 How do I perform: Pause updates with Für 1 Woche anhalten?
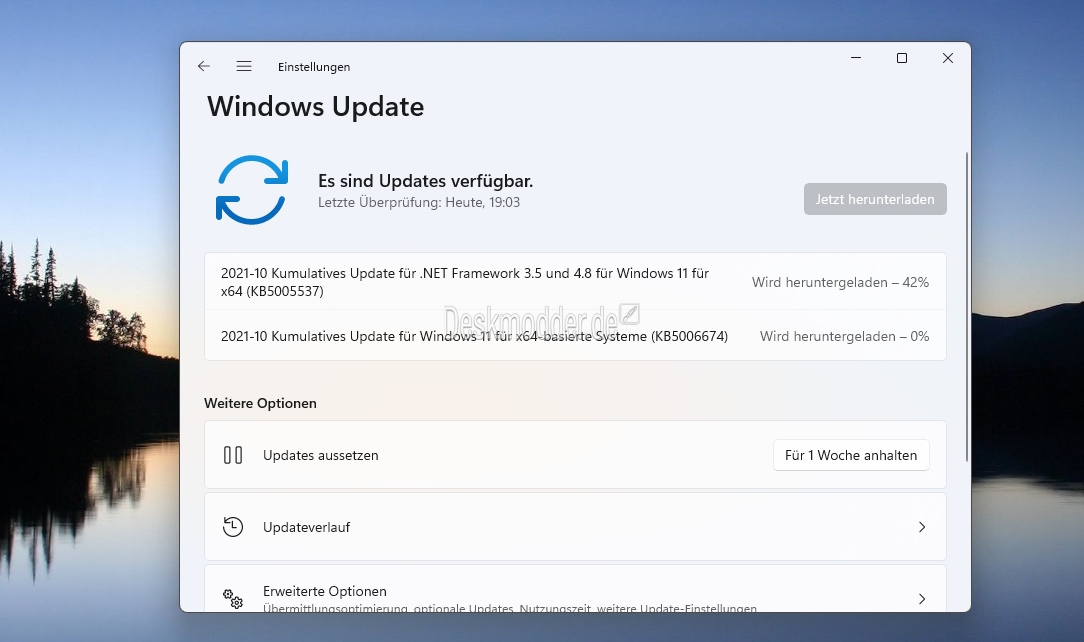(851, 455)
